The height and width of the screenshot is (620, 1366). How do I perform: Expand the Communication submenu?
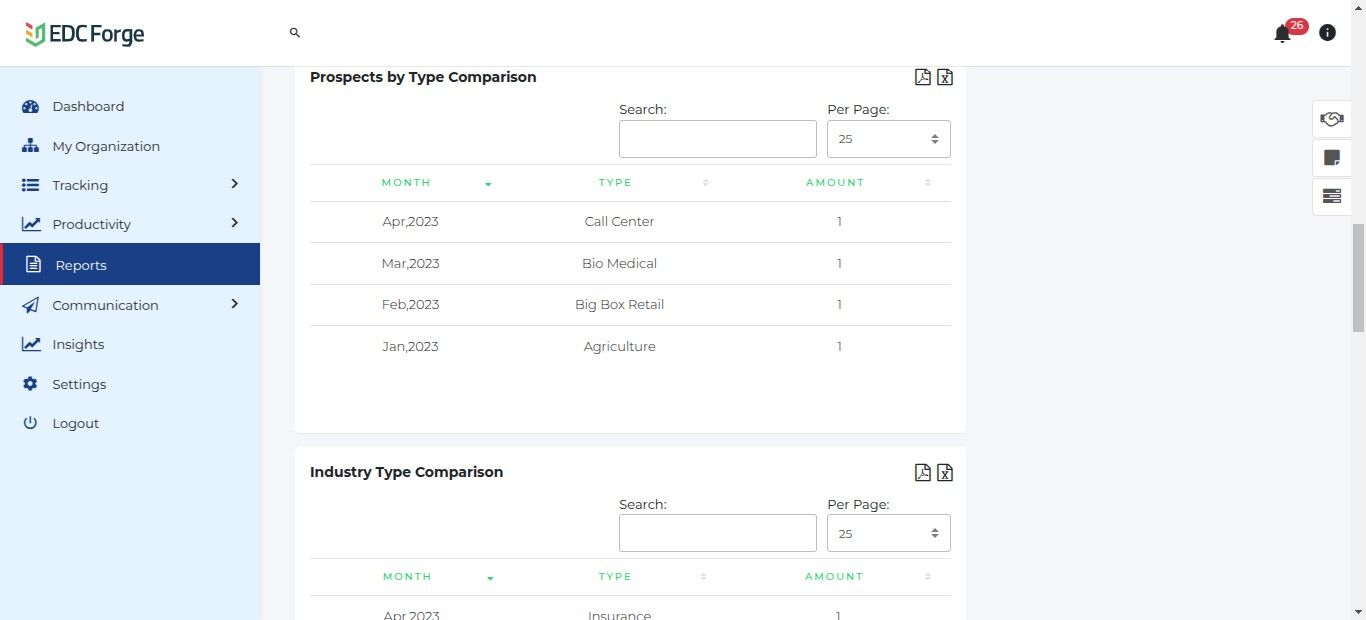[x=234, y=304]
